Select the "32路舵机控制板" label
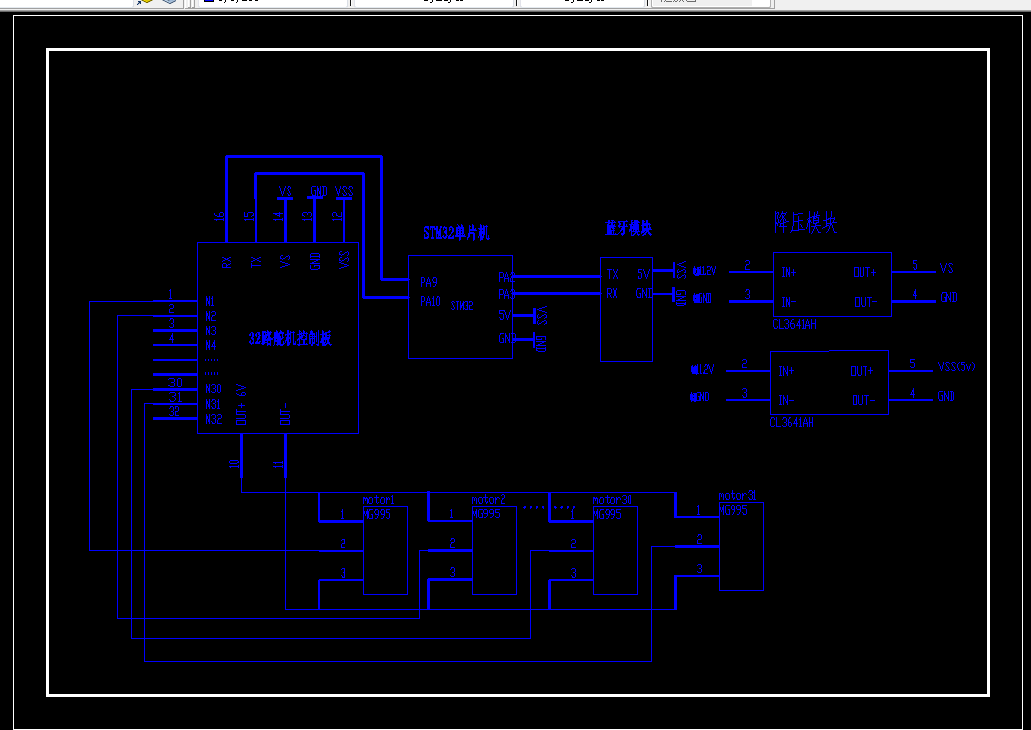The image size is (1031, 730). tap(290, 338)
